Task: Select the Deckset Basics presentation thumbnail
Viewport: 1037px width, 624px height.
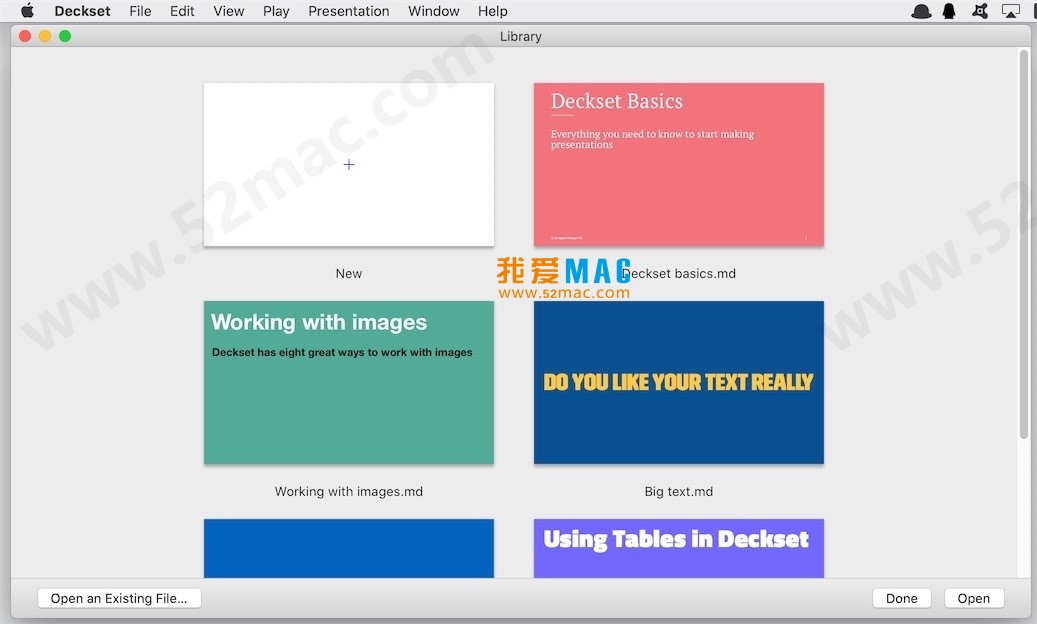Action: click(679, 165)
